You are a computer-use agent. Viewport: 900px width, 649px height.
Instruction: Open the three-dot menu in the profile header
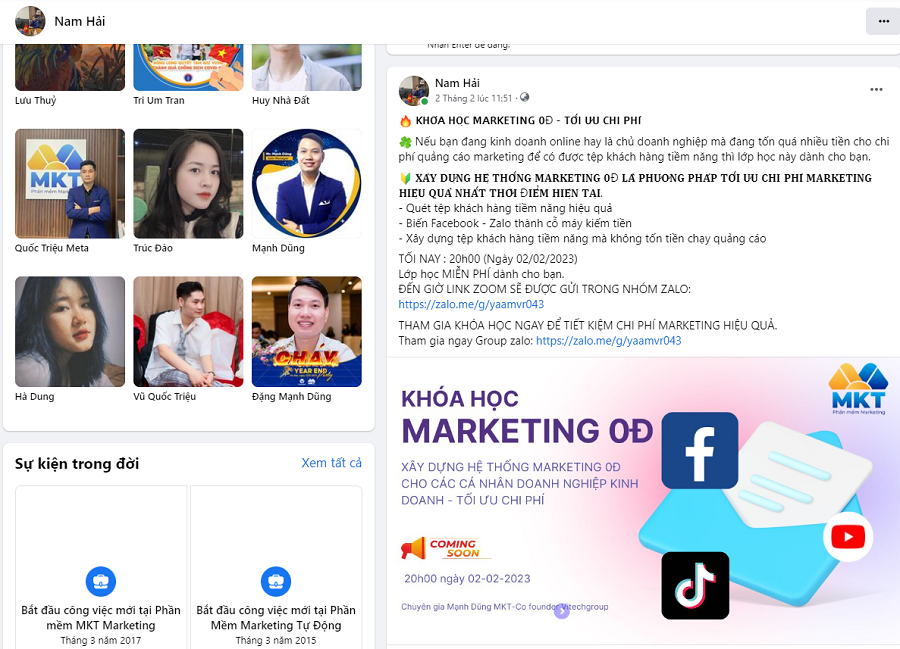pyautogui.click(x=883, y=22)
